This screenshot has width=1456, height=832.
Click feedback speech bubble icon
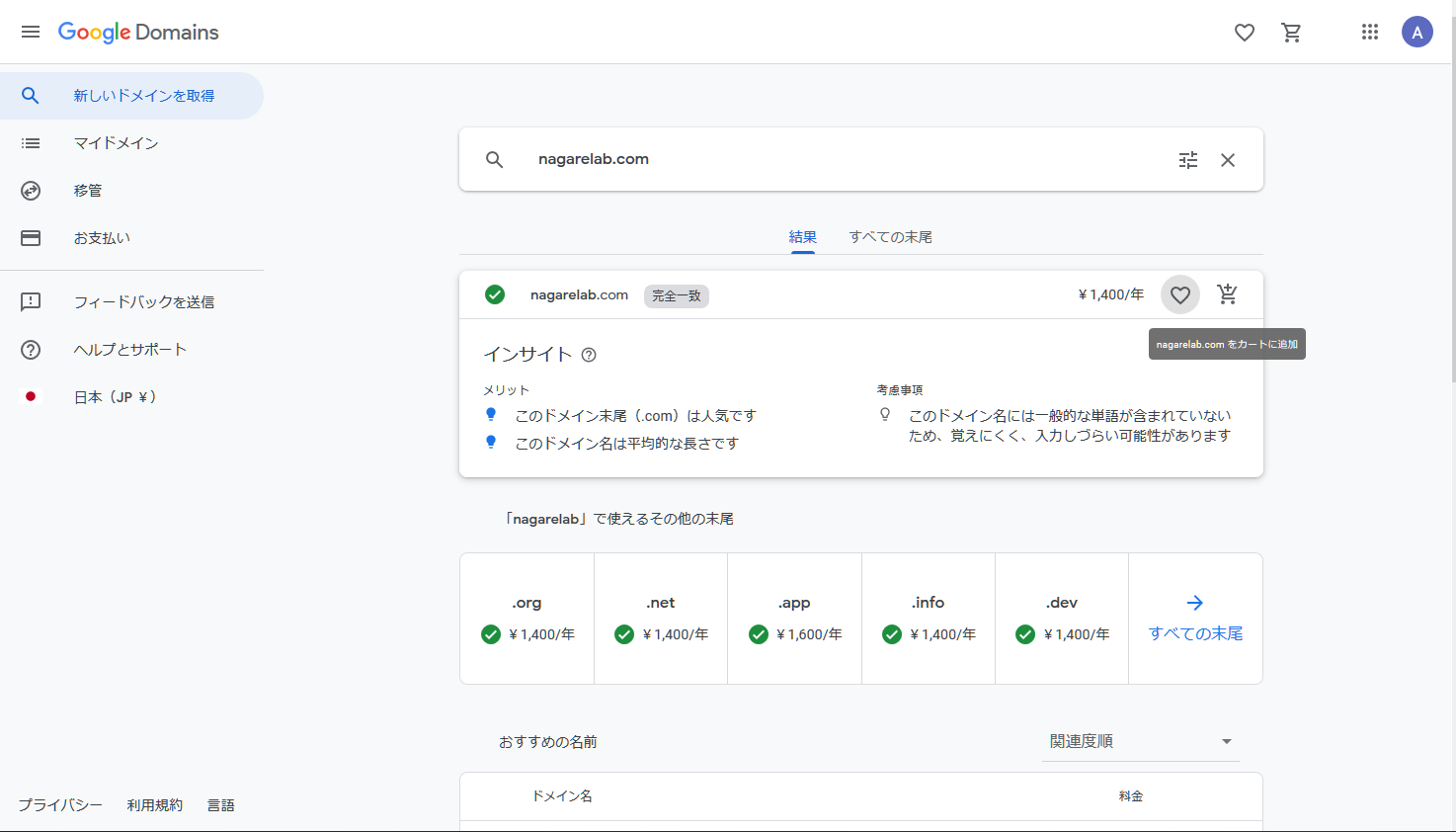[31, 302]
